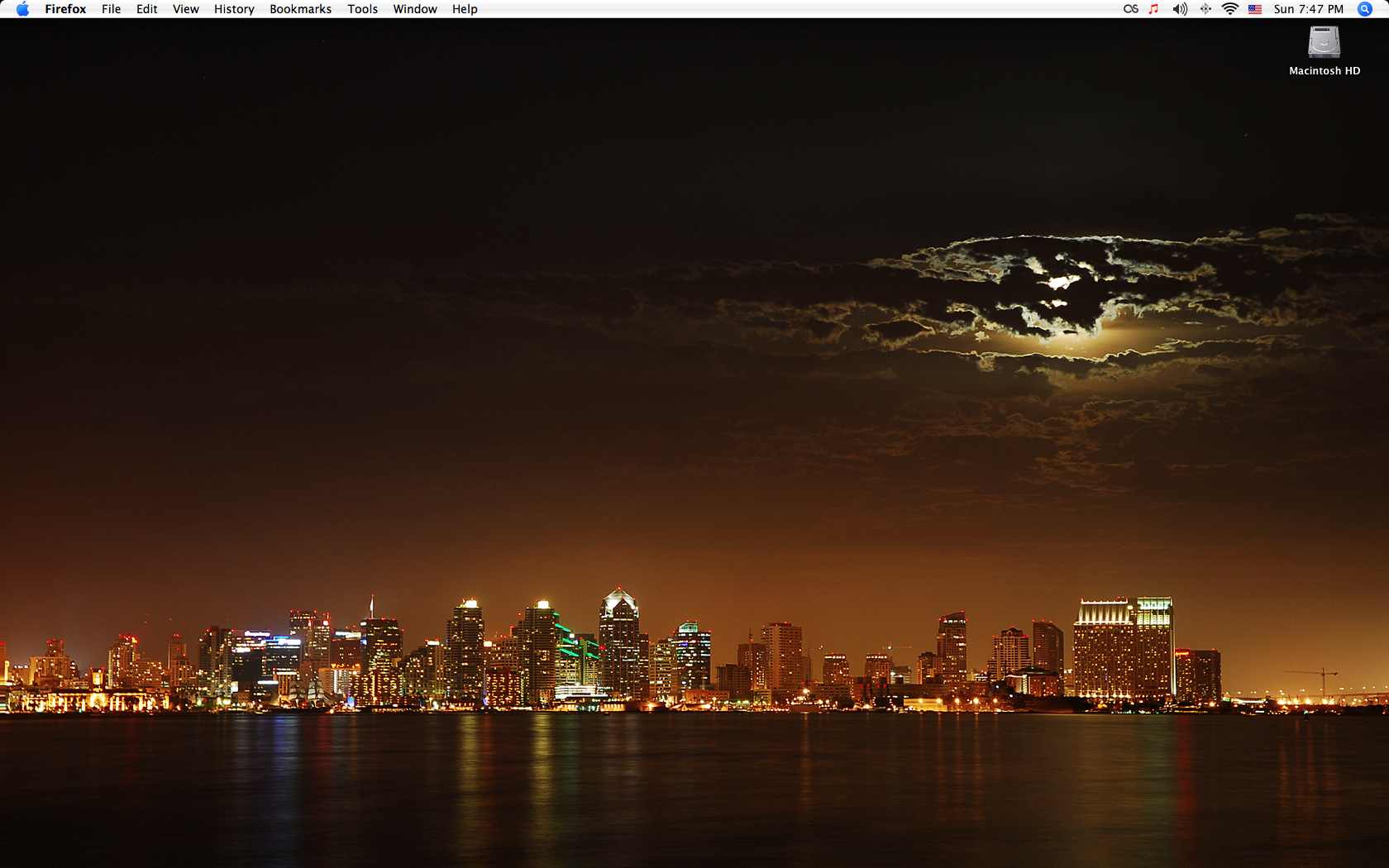The image size is (1389, 868).
Task: Click the Bluetooth status icon
Action: (x=1205, y=9)
